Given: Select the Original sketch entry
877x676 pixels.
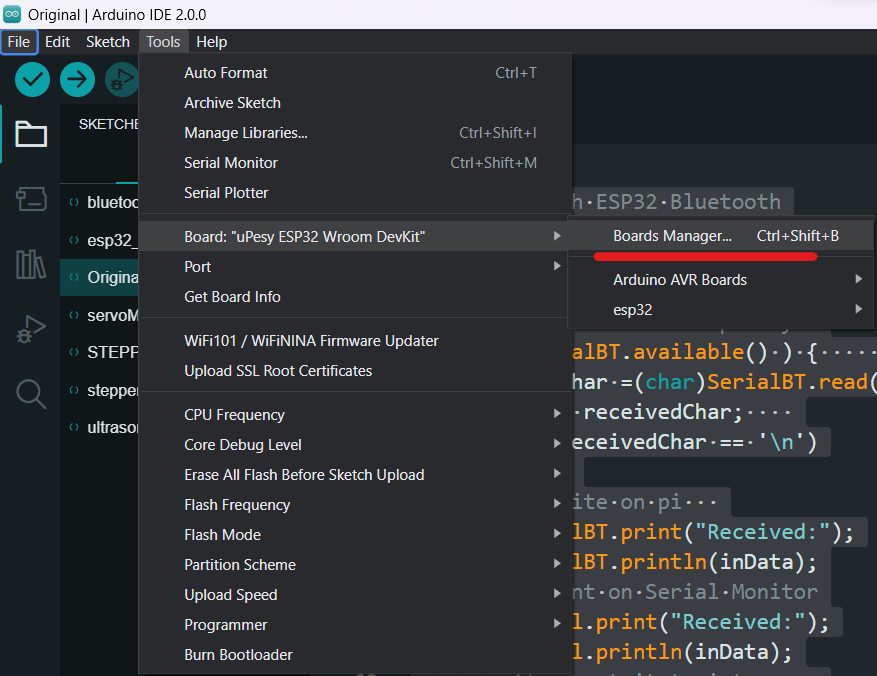Looking at the screenshot, I should [100, 277].
